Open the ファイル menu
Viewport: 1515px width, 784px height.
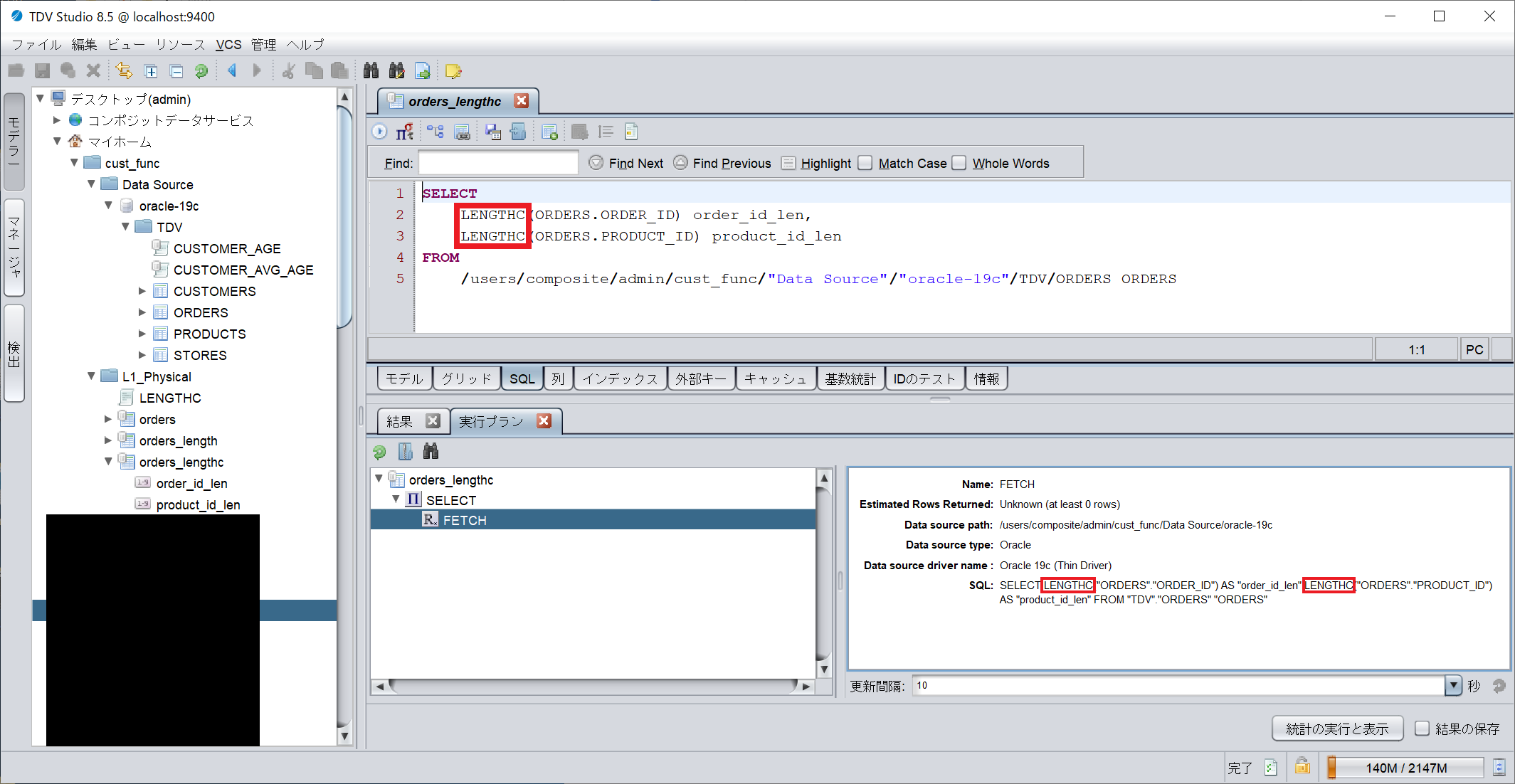(x=37, y=44)
